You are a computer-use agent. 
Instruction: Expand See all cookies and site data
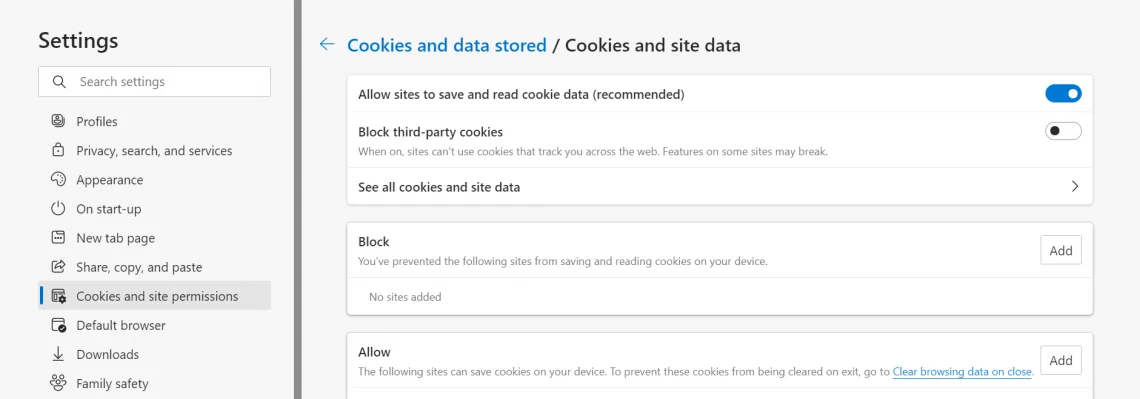(720, 187)
